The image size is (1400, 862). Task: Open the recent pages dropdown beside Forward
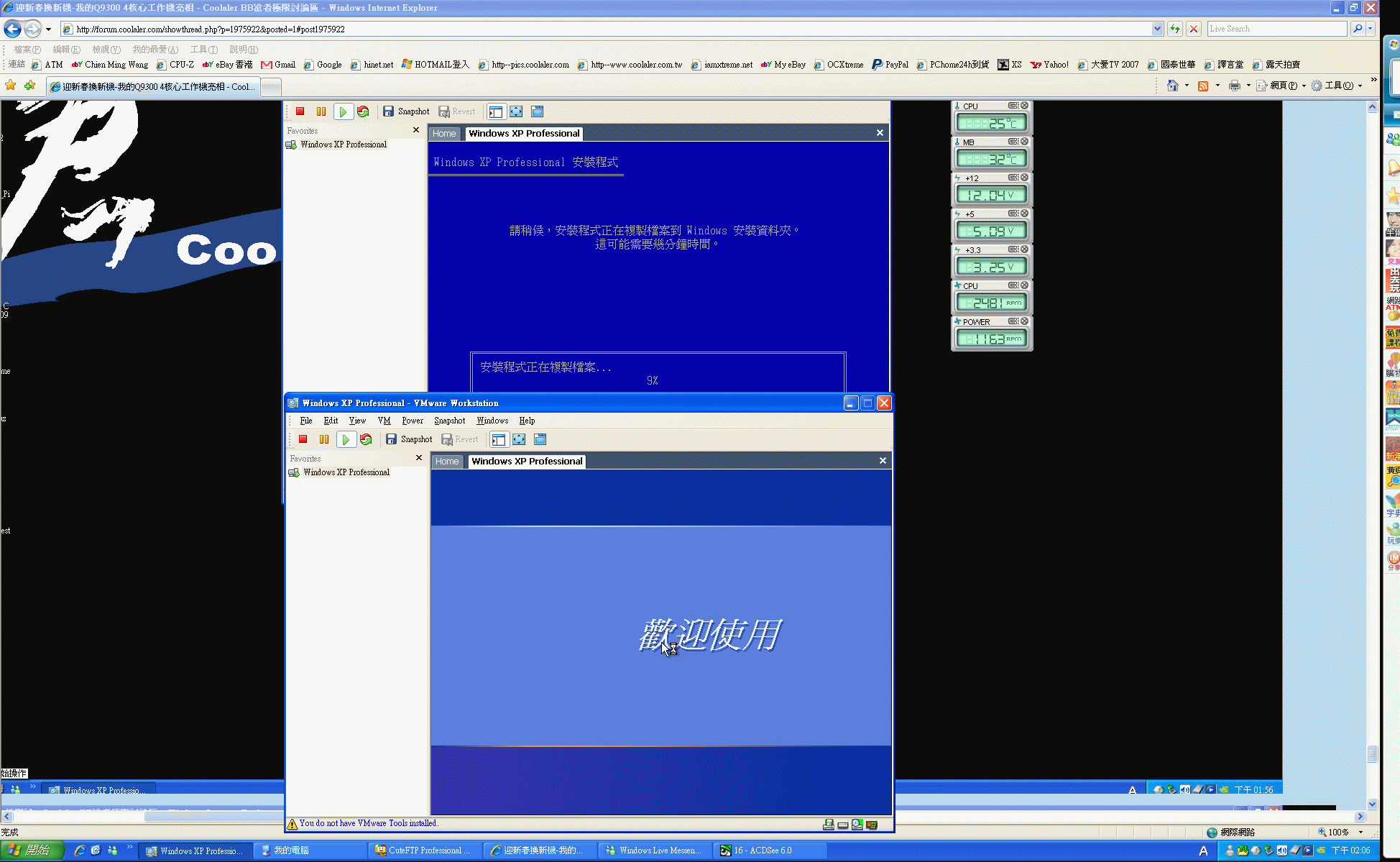pyautogui.click(x=48, y=29)
